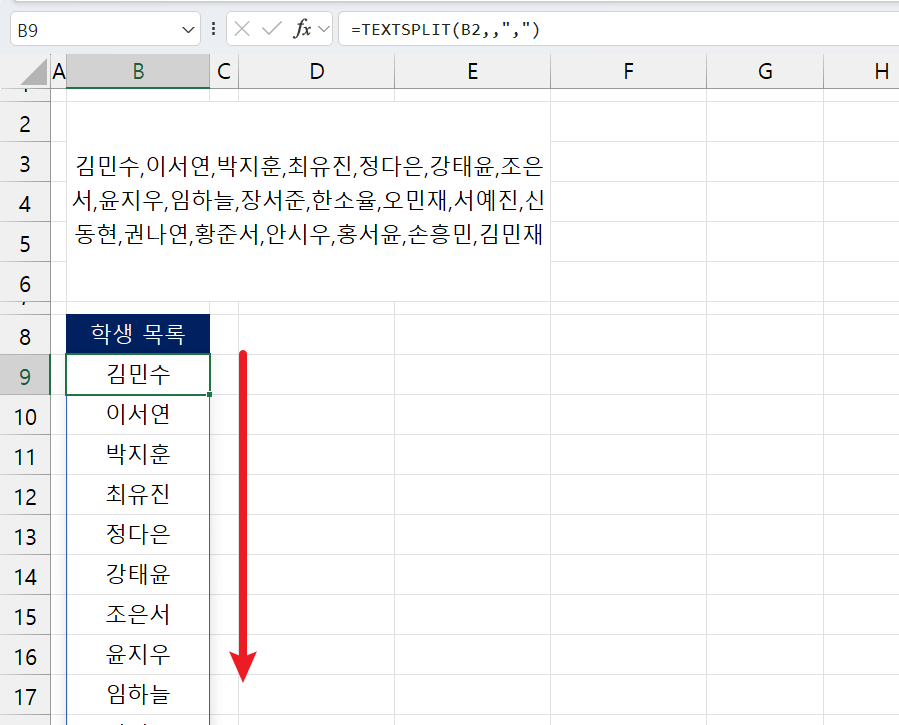This screenshot has height=725, width=899.
Task: Select row 16 header
Action: [25, 656]
